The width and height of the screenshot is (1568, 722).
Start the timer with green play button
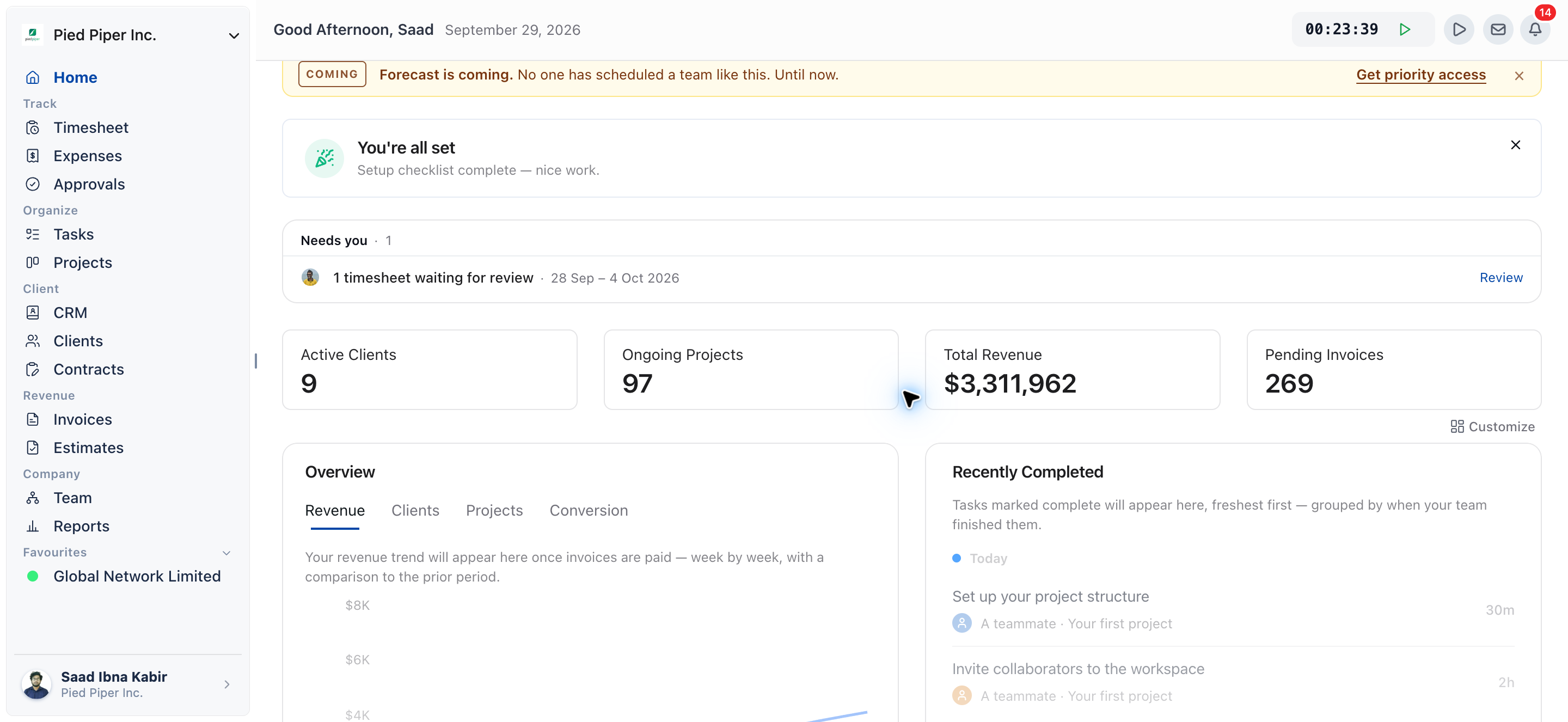pos(1405,29)
